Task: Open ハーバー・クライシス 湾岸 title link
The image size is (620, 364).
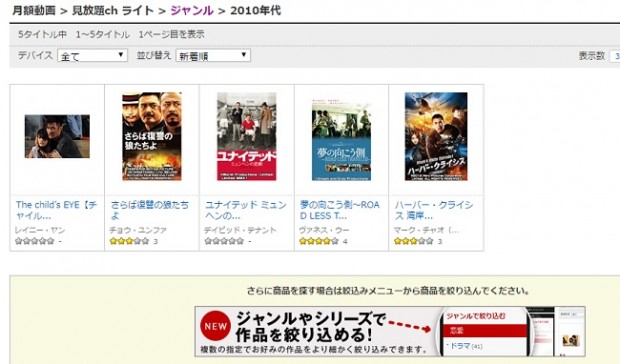Action: click(434, 210)
